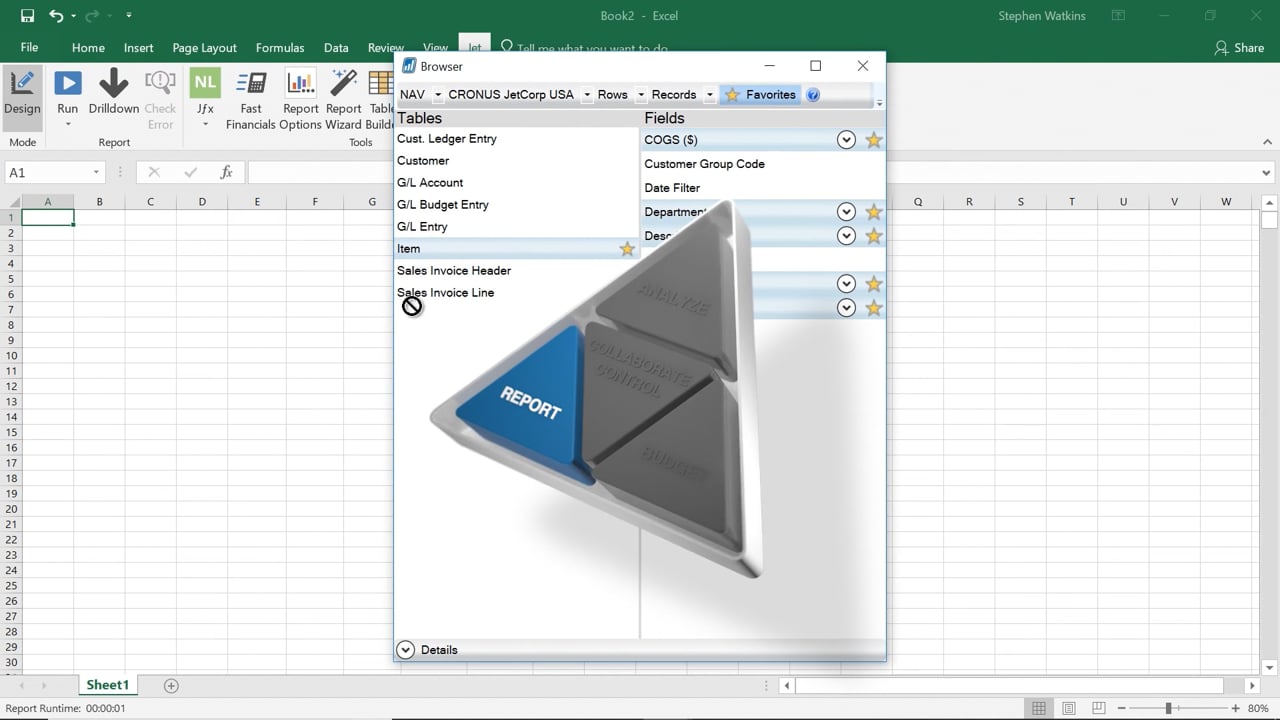Open the File menu
The image size is (1280, 720).
click(29, 47)
